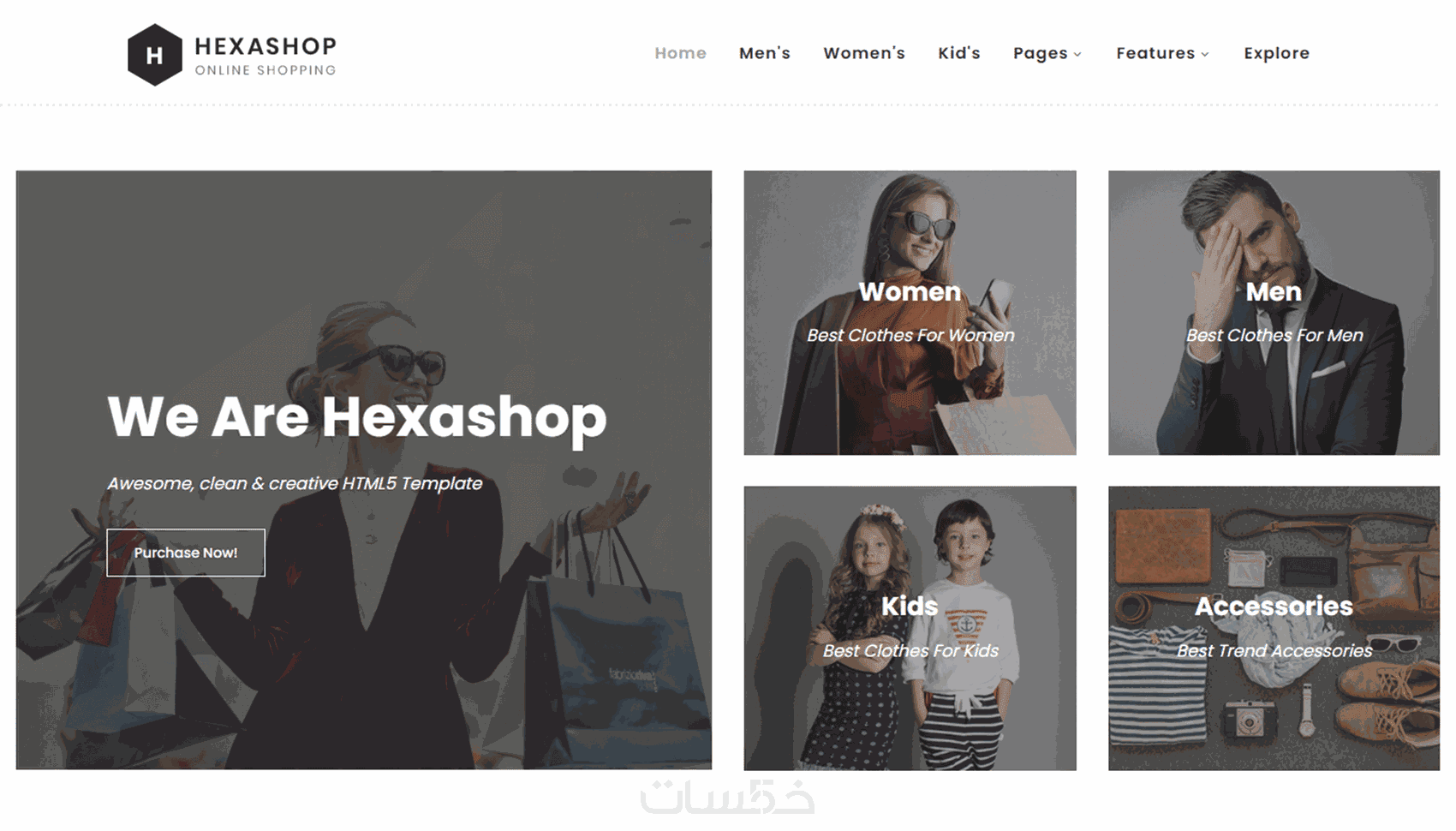This screenshot has width=1456, height=831.
Task: Open the Men category thumbnail
Action: 1274,313
